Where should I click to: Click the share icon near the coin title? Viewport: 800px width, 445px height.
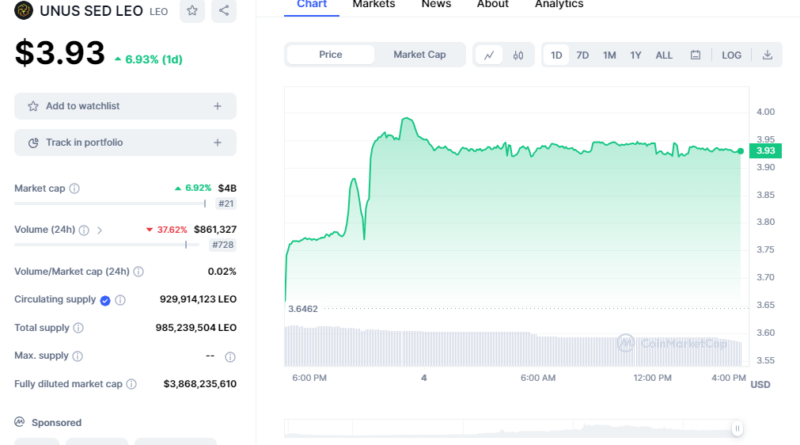tap(223, 11)
